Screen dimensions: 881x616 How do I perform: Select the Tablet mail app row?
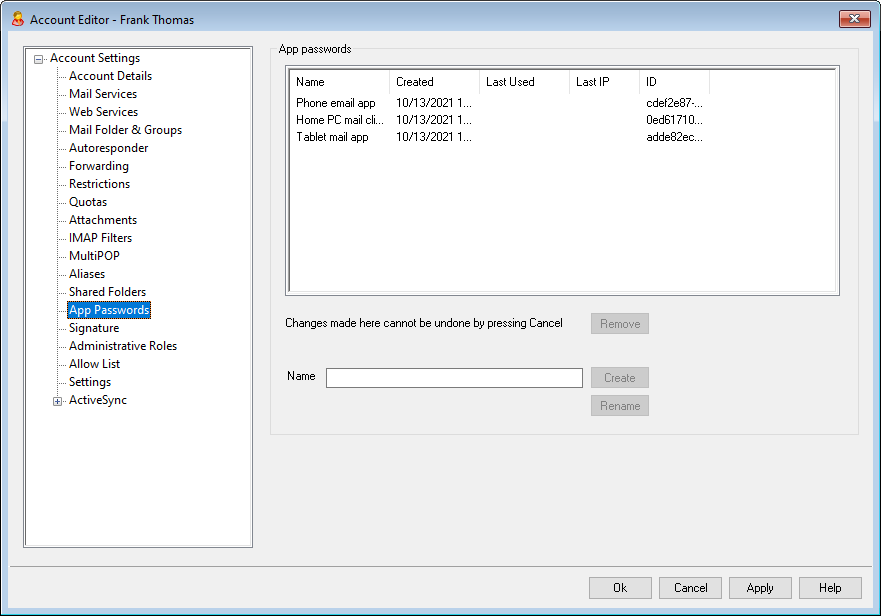pyautogui.click(x=332, y=137)
